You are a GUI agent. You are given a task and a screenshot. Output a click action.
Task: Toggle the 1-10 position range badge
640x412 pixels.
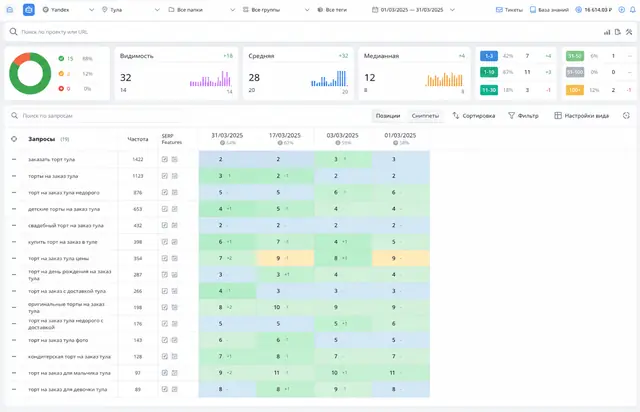point(489,72)
